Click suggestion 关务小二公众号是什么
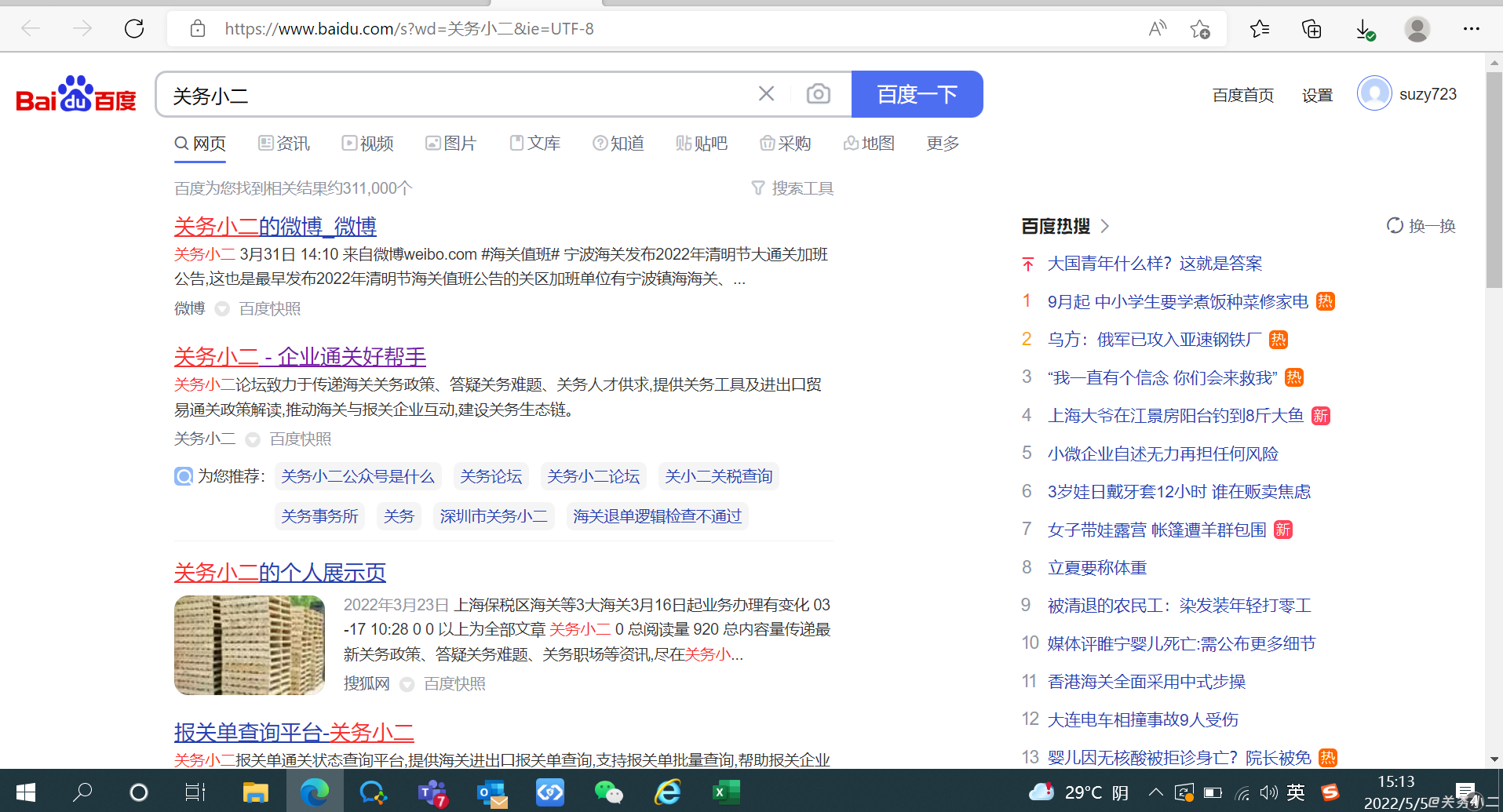Image resolution: width=1503 pixels, height=812 pixels. (358, 476)
